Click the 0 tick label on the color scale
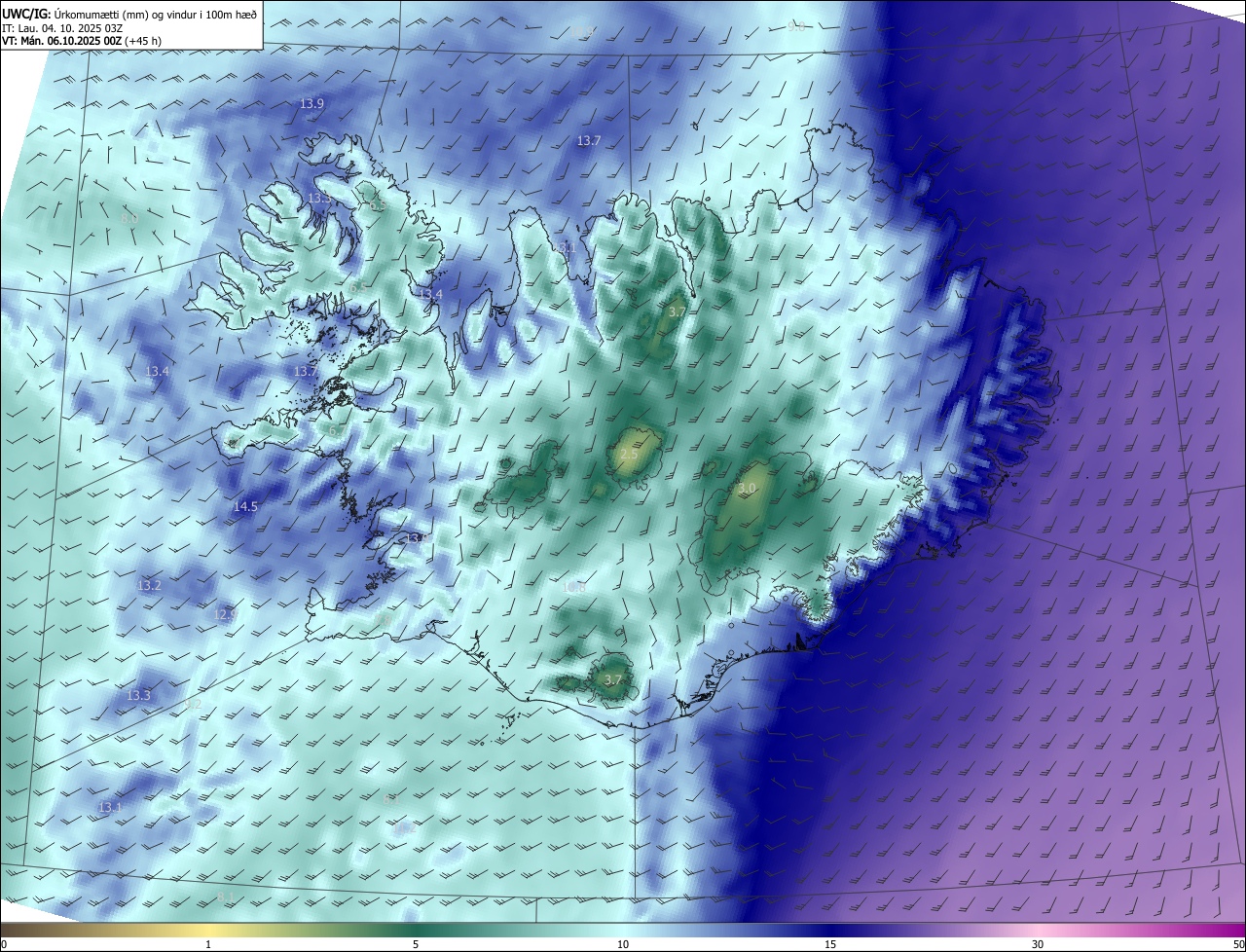Screen dimensions: 1246x952 click(x=4, y=944)
